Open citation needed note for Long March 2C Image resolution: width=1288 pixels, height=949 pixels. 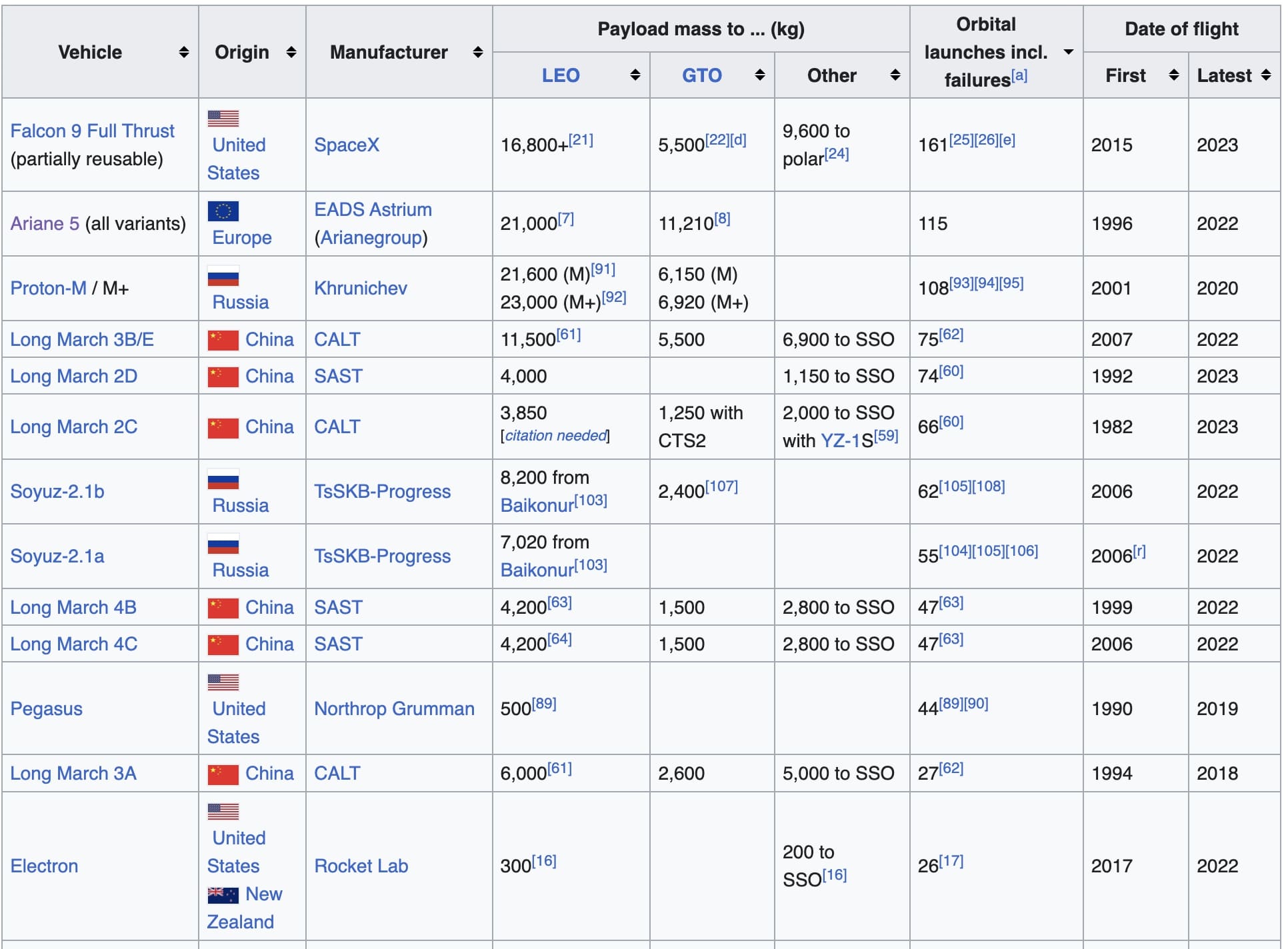[x=555, y=435]
